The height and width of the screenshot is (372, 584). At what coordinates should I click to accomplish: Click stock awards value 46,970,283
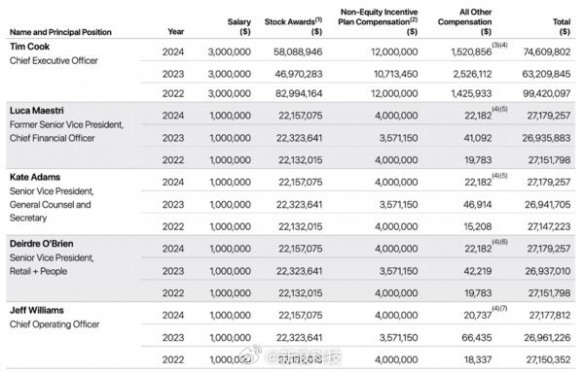[x=298, y=74]
